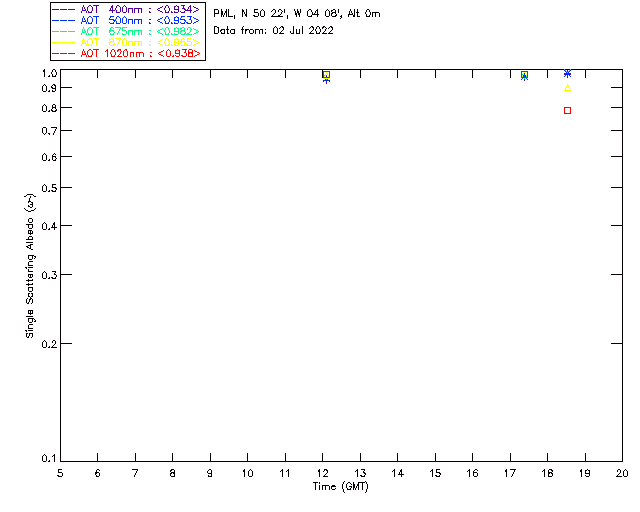This screenshot has height=512, width=640.
Task: Click the x-axis hour label 18
Action: point(547,473)
